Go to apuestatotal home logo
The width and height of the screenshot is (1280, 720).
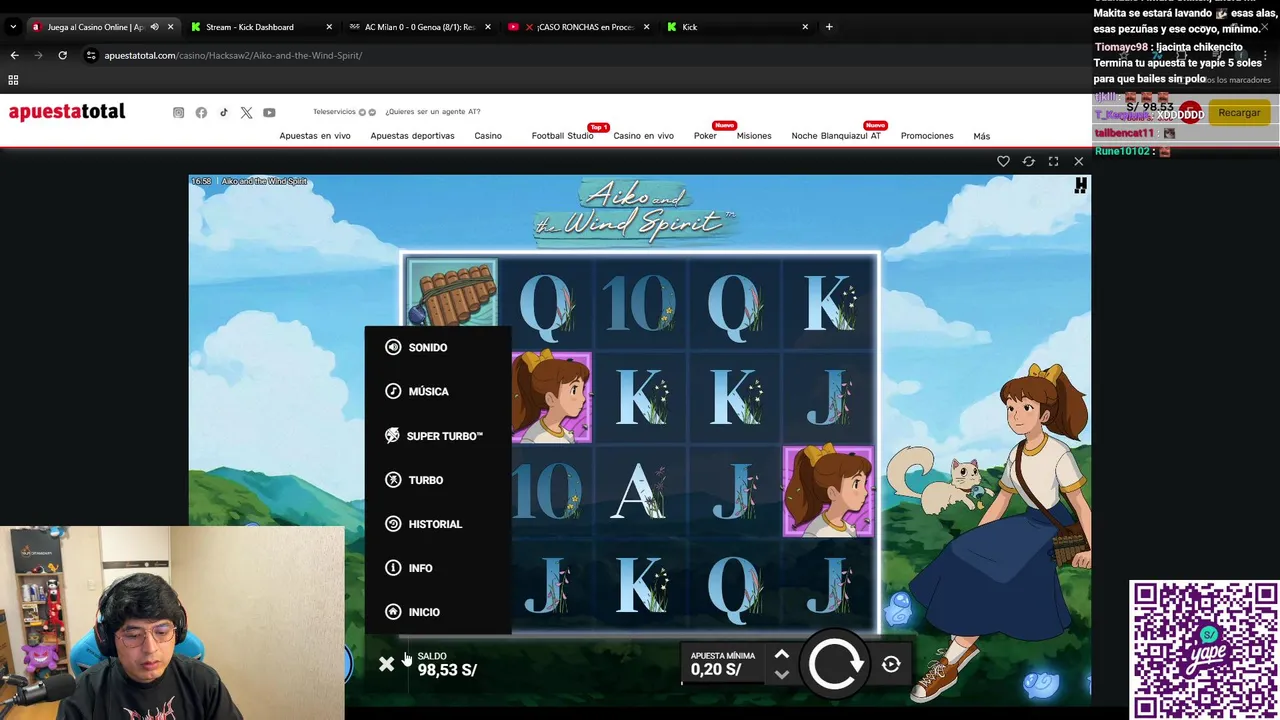pyautogui.click(x=67, y=112)
